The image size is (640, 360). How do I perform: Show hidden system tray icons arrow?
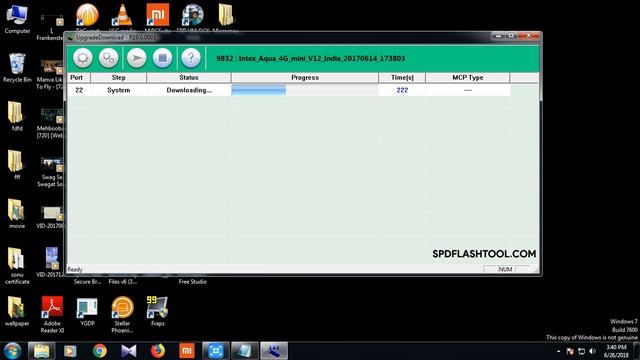pos(558,351)
